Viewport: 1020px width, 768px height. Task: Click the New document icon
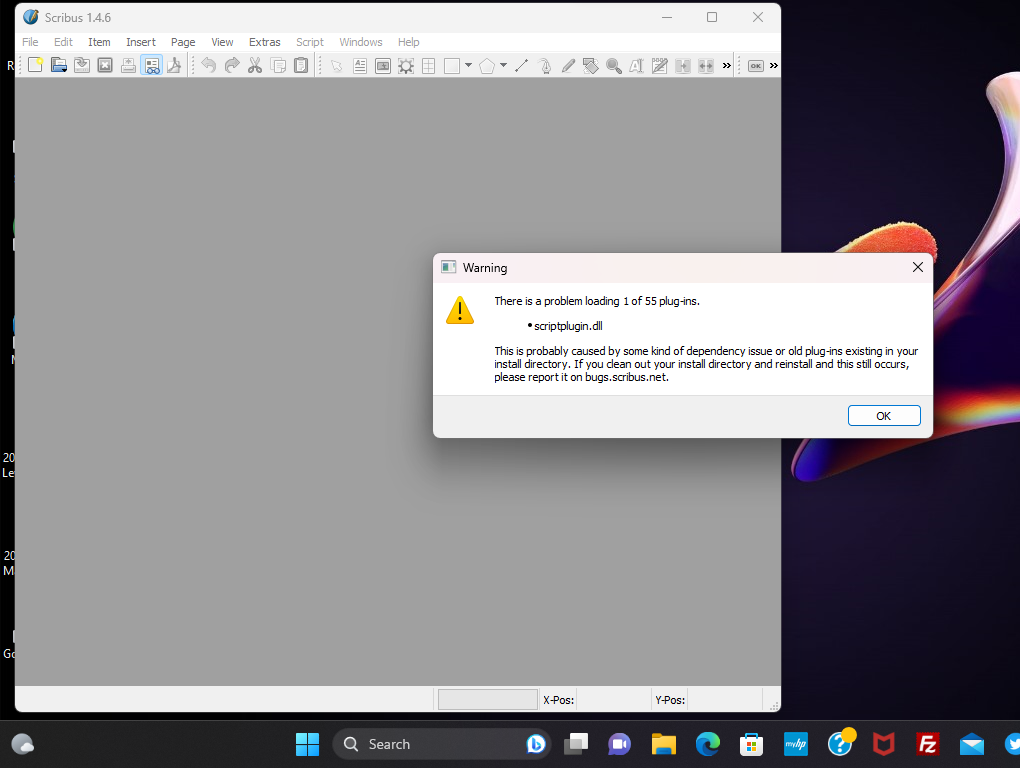click(x=35, y=66)
